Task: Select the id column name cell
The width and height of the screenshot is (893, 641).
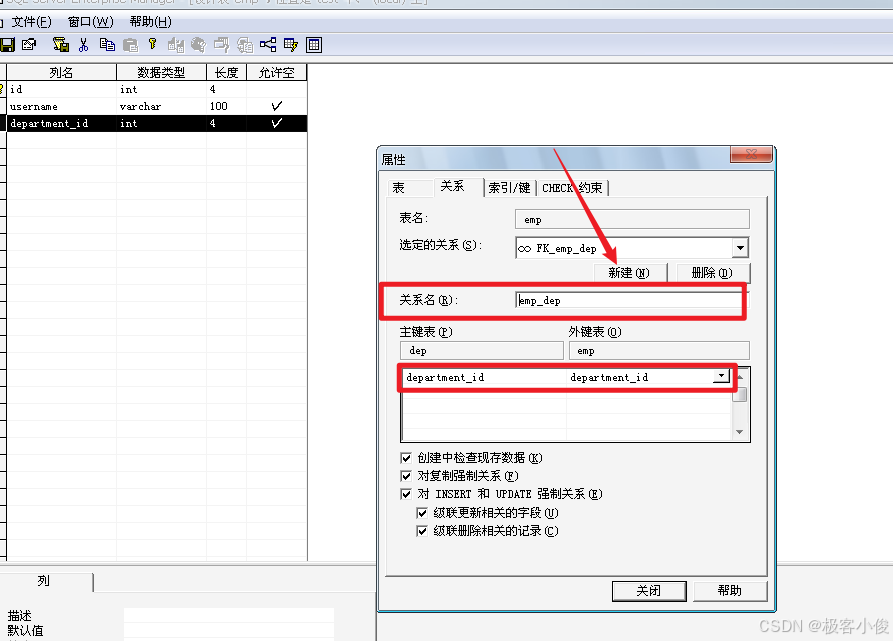Action: tap(62, 89)
